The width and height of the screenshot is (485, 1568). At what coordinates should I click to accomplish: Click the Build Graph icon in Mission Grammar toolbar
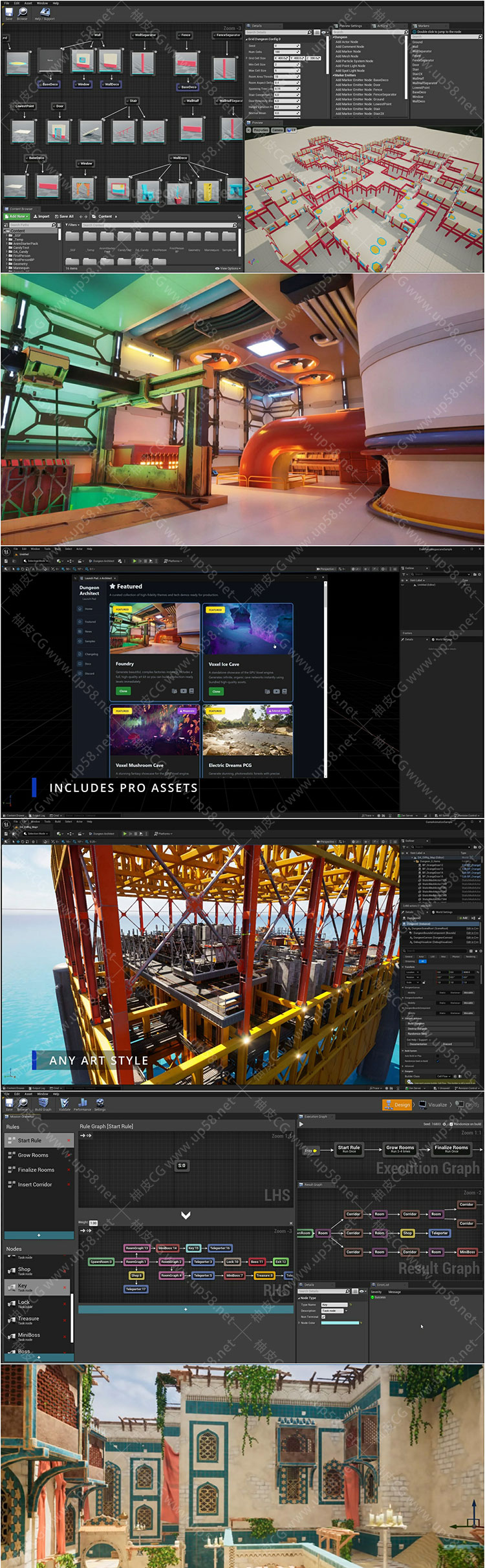[43, 1104]
